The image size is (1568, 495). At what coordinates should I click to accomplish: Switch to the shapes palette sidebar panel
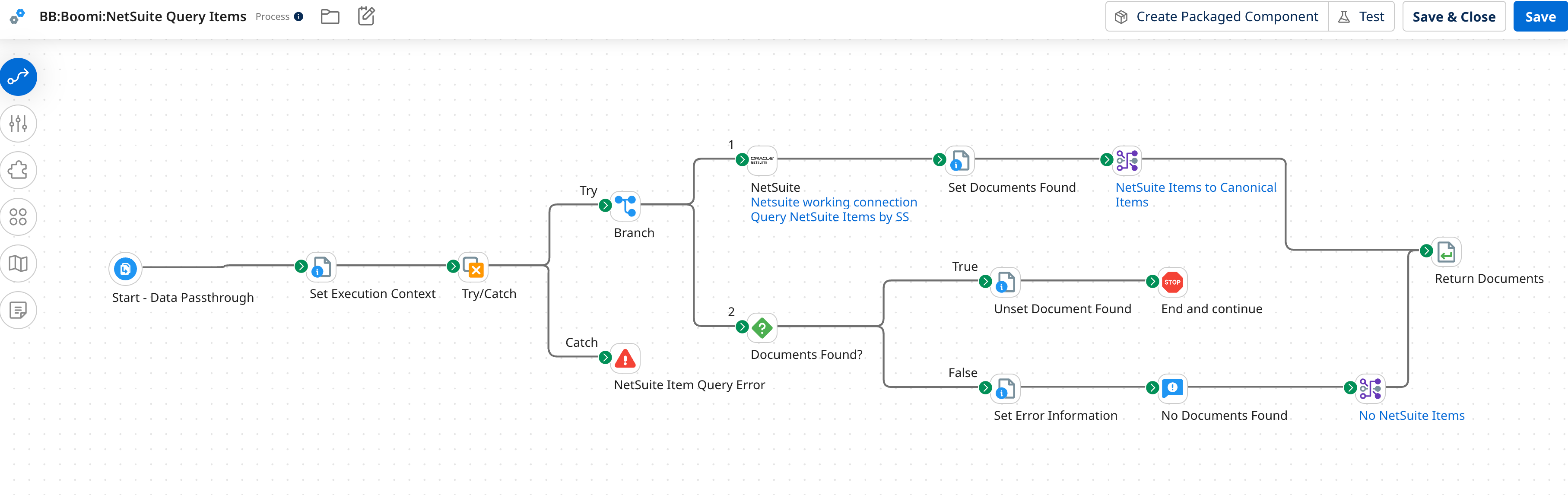(18, 217)
